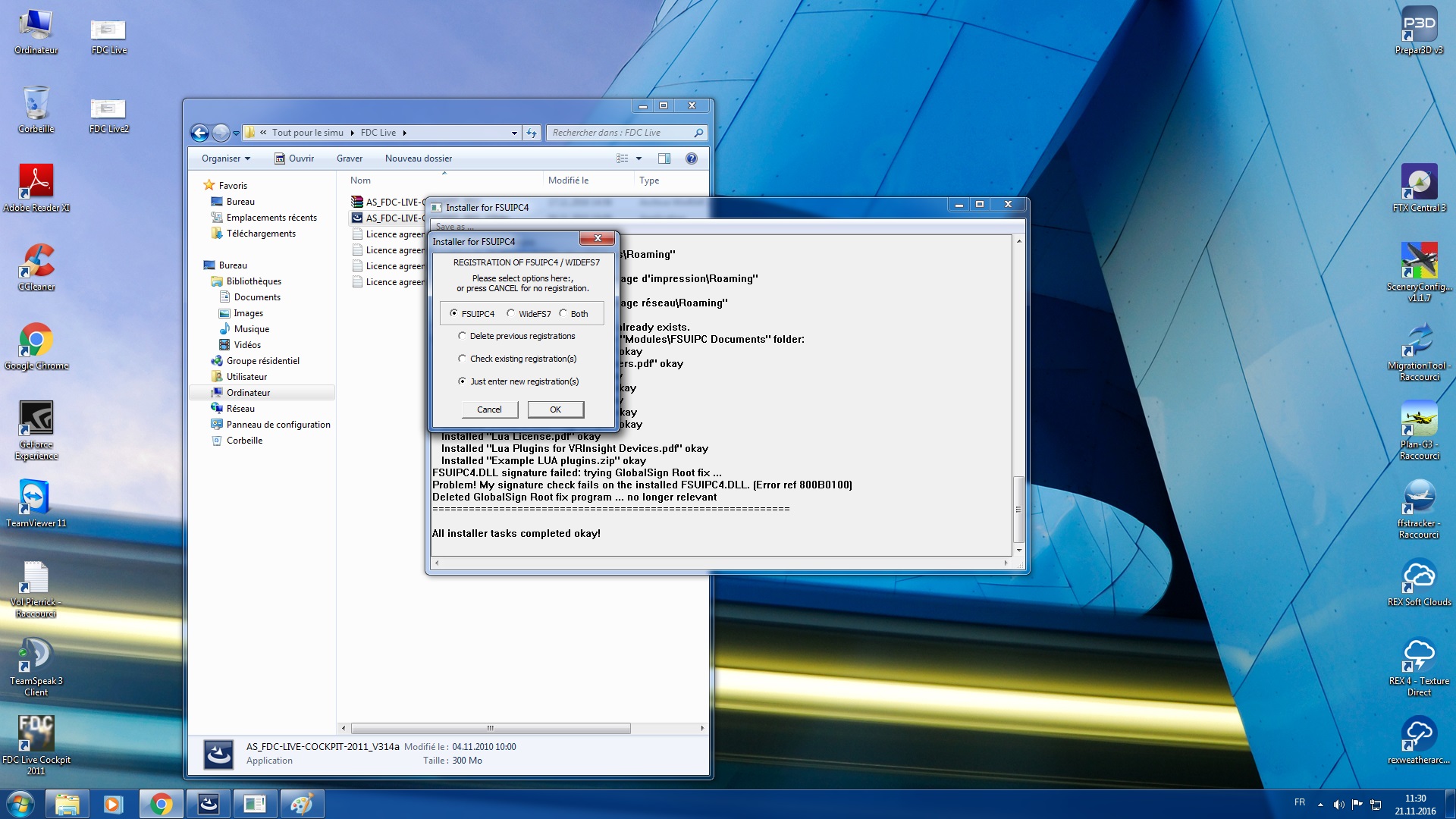Image resolution: width=1456 pixels, height=819 pixels.
Task: Choose Delete previous registrations
Action: [x=462, y=336]
